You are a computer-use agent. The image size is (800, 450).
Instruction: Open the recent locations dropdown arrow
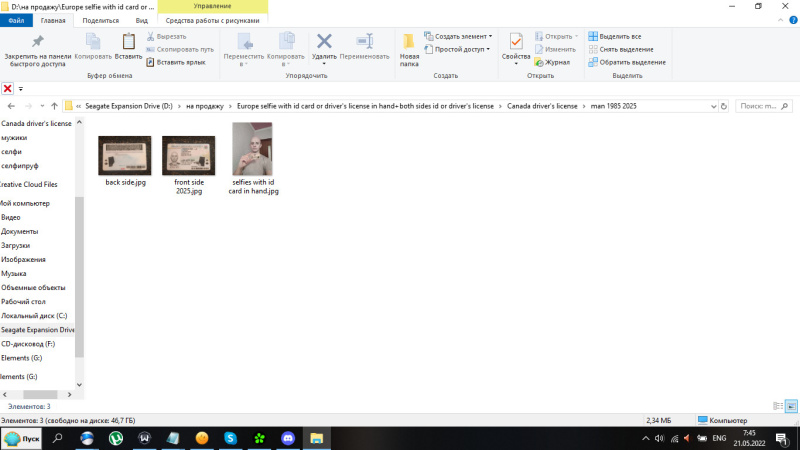[x=40, y=105]
